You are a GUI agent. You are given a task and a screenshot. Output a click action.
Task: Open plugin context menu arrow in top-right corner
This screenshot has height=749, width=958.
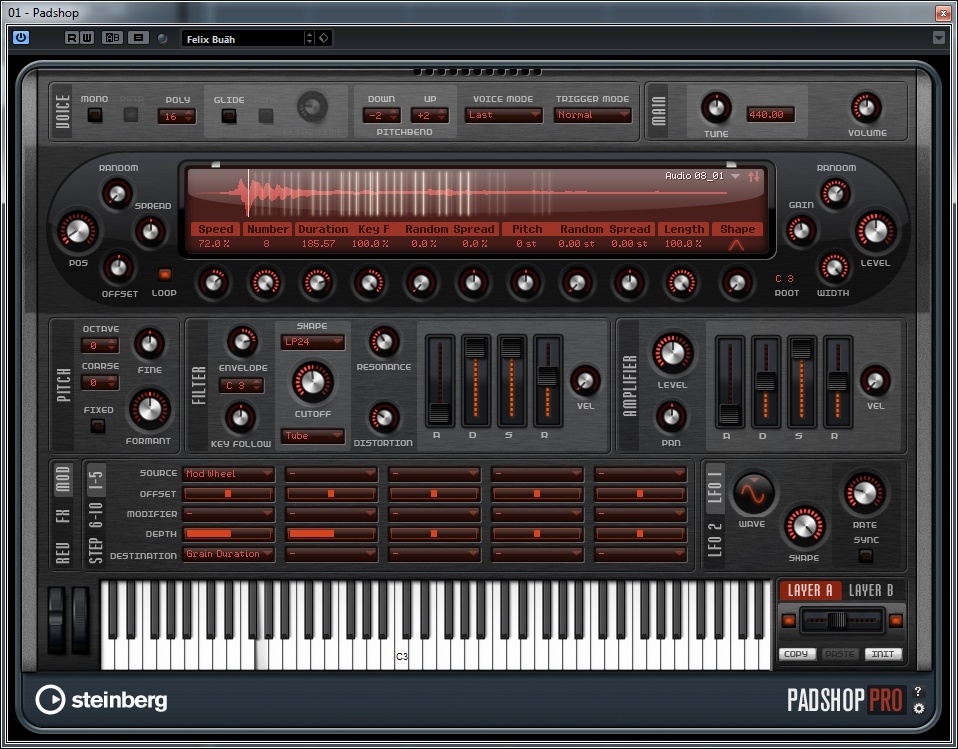click(939, 38)
